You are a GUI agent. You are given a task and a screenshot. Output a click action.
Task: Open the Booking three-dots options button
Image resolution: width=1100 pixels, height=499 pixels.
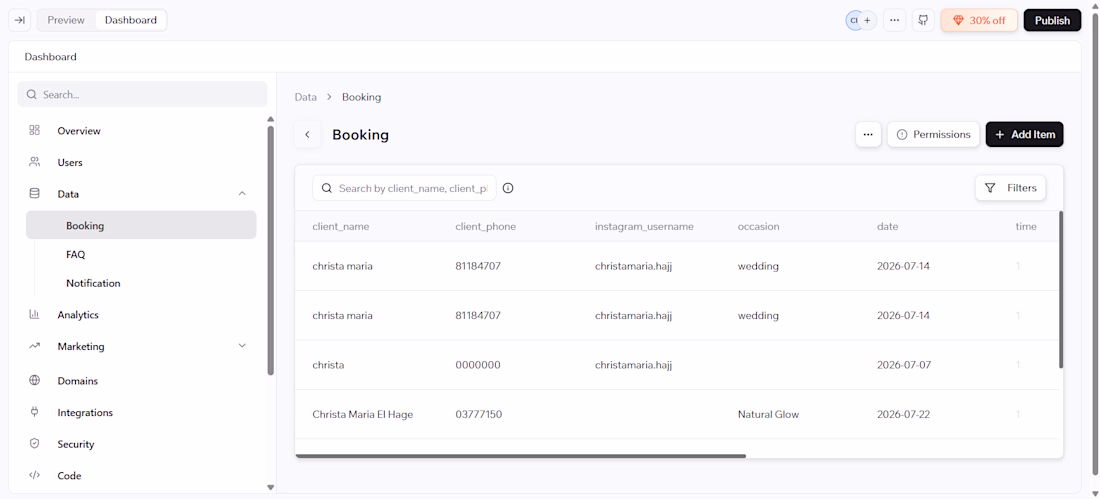click(868, 135)
